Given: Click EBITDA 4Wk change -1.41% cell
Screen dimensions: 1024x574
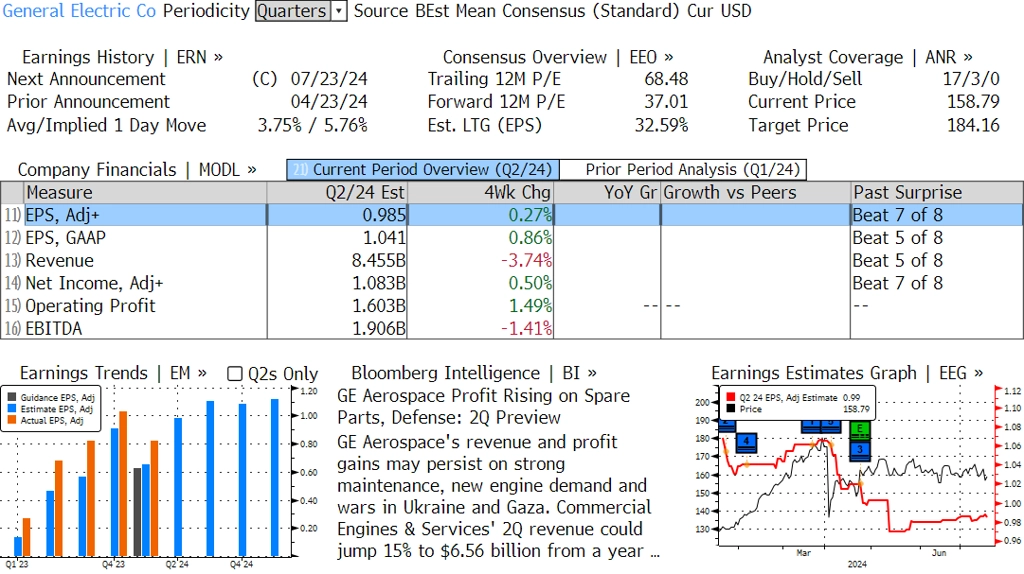Looking at the screenshot, I should pos(480,328).
